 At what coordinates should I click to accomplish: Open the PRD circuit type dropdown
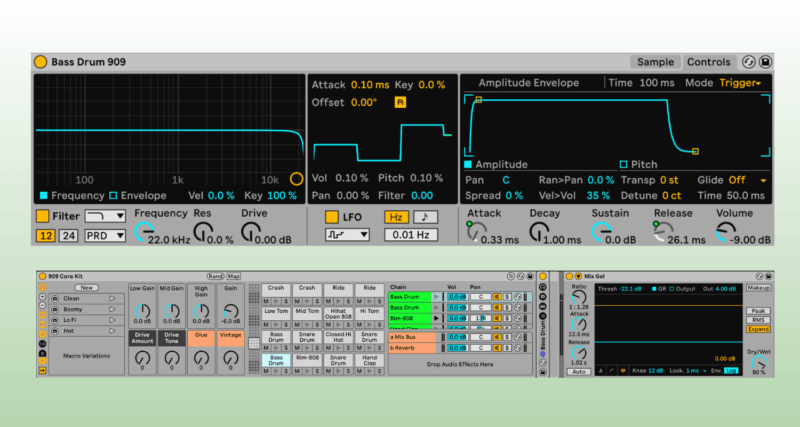click(x=105, y=236)
